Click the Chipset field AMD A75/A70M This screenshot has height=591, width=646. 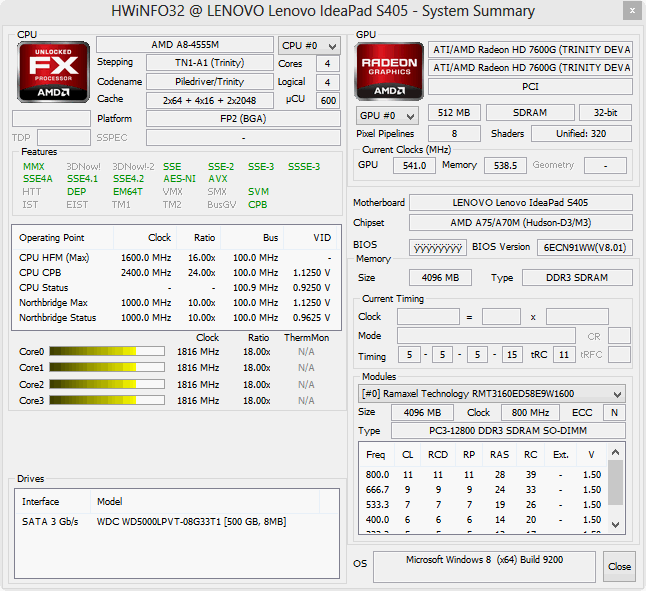pyautogui.click(x=521, y=223)
